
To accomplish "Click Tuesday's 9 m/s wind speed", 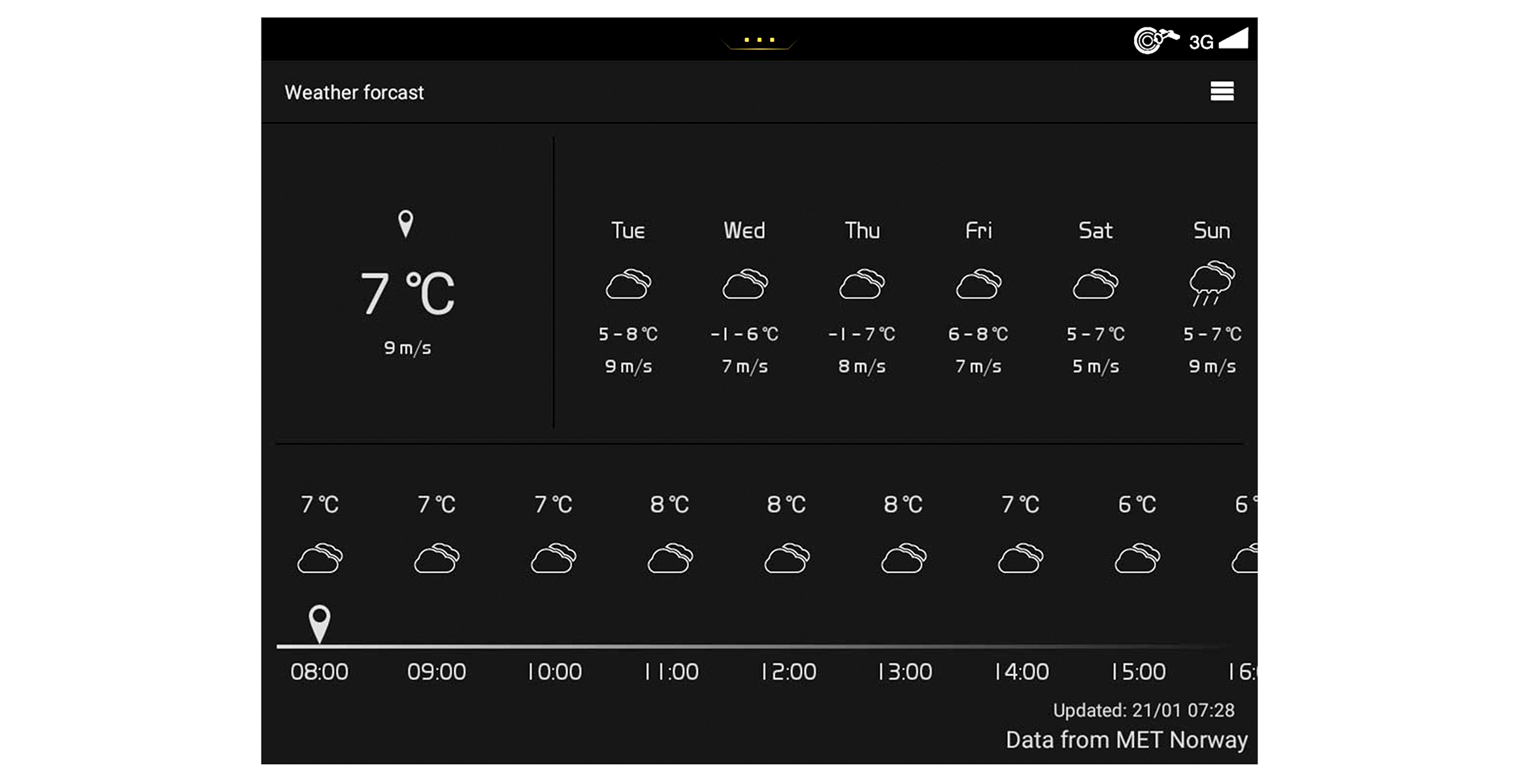I will (x=628, y=367).
